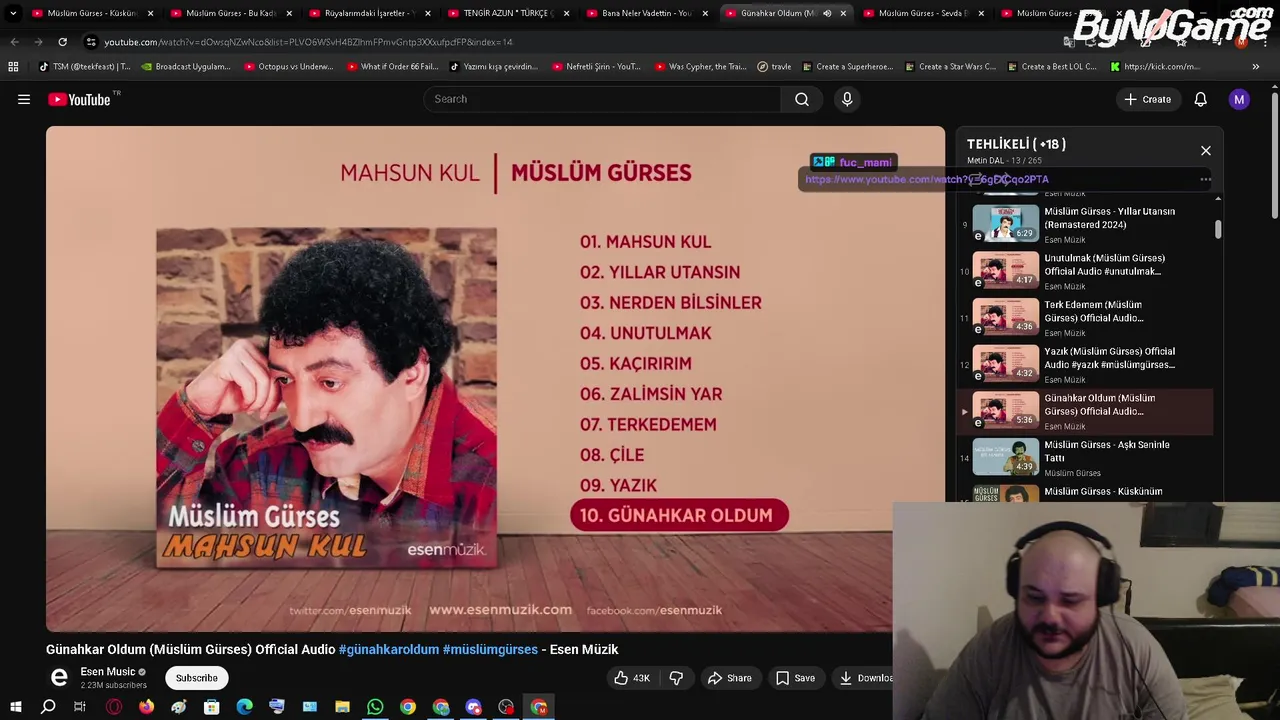This screenshot has height=720, width=1280.
Task: Open Microsoft Edge in the taskbar
Action: 244,707
